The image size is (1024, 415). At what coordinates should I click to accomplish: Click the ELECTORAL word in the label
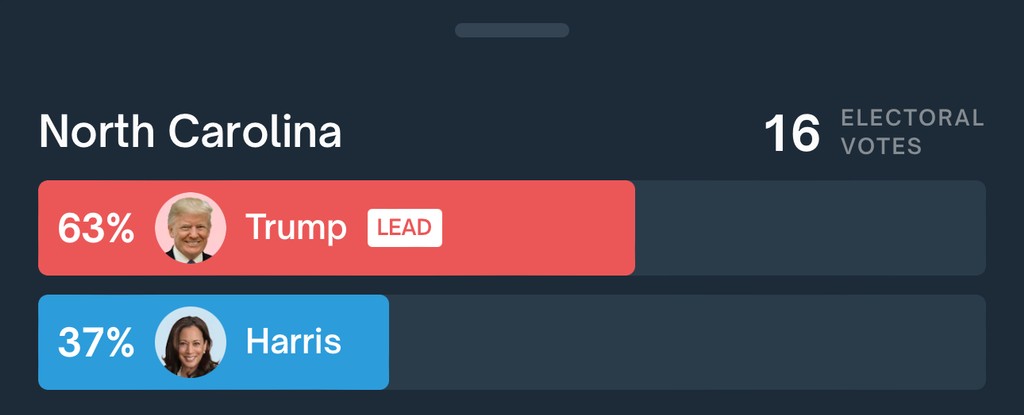pyautogui.click(x=912, y=118)
